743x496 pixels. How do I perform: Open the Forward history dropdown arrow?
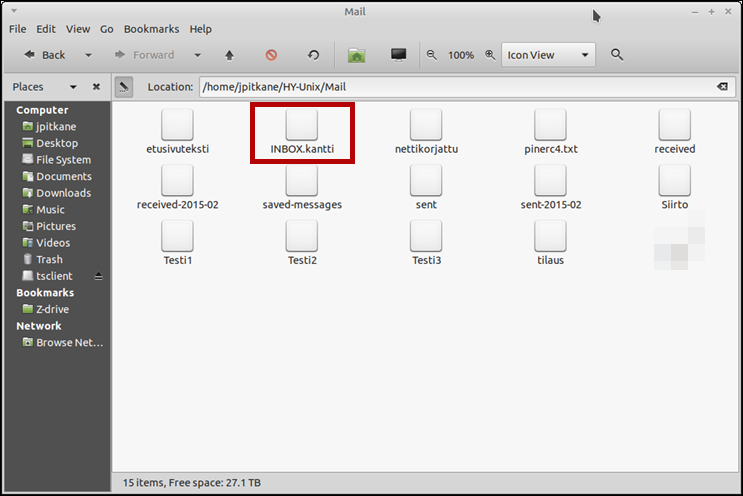pos(198,55)
